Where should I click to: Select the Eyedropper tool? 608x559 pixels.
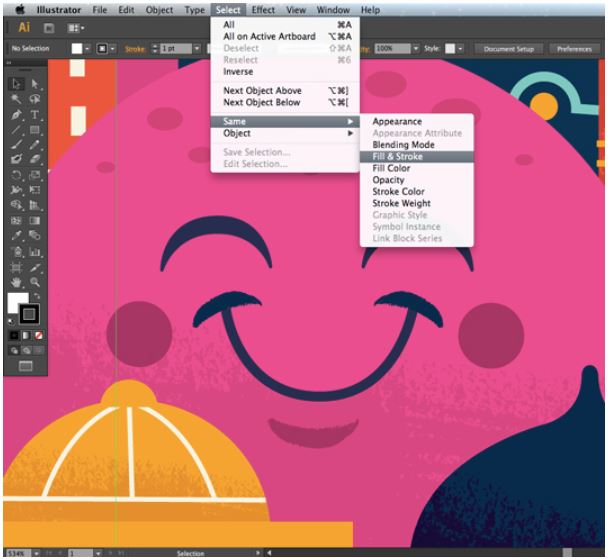point(16,235)
